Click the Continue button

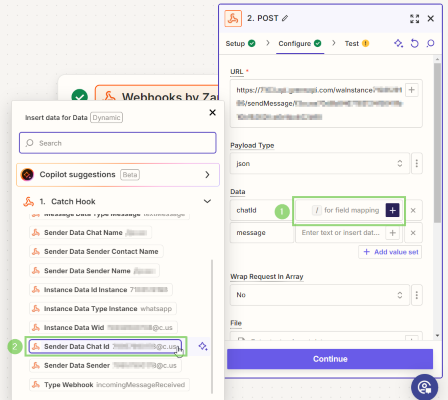(330, 359)
